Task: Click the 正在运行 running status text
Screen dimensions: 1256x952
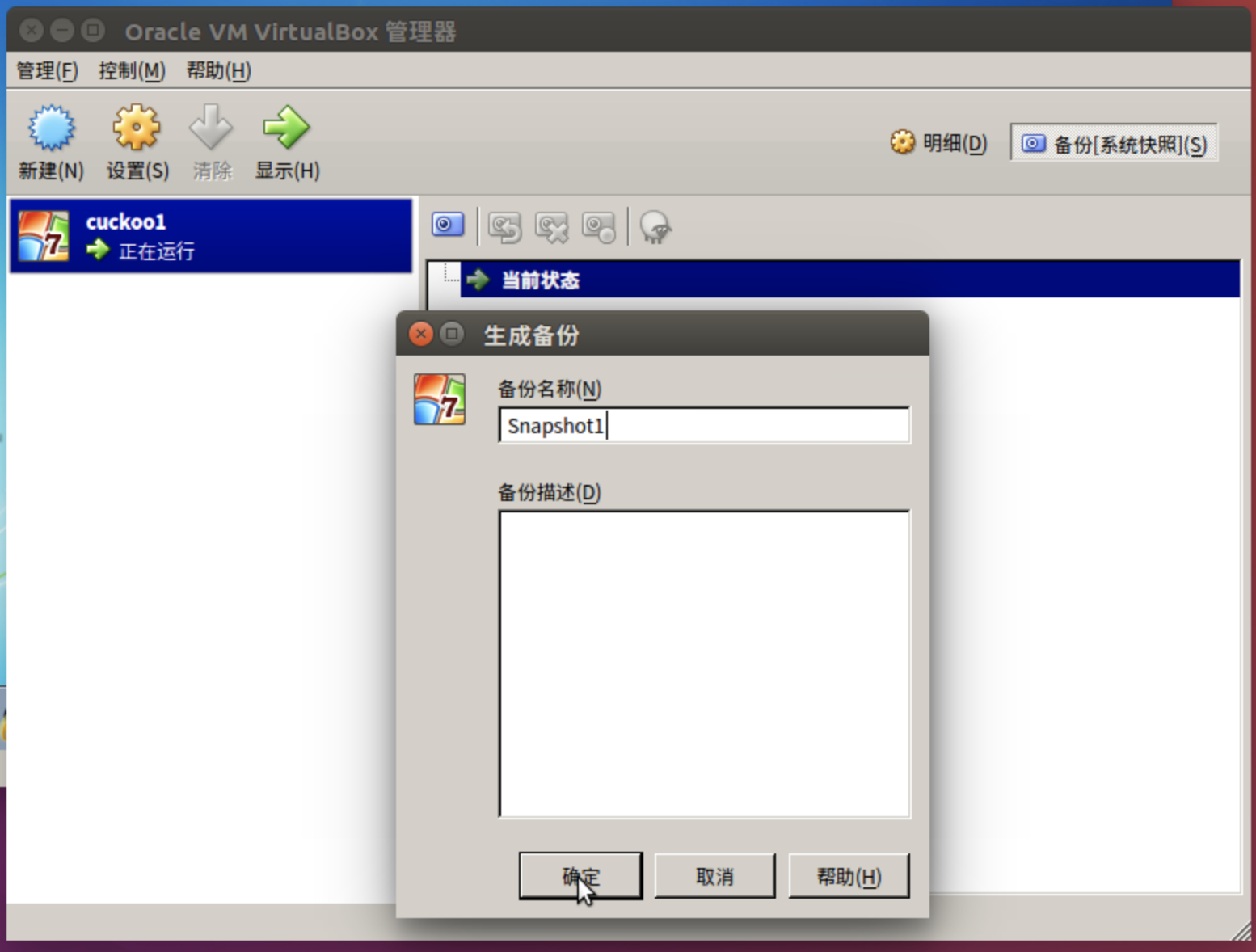Action: [157, 251]
